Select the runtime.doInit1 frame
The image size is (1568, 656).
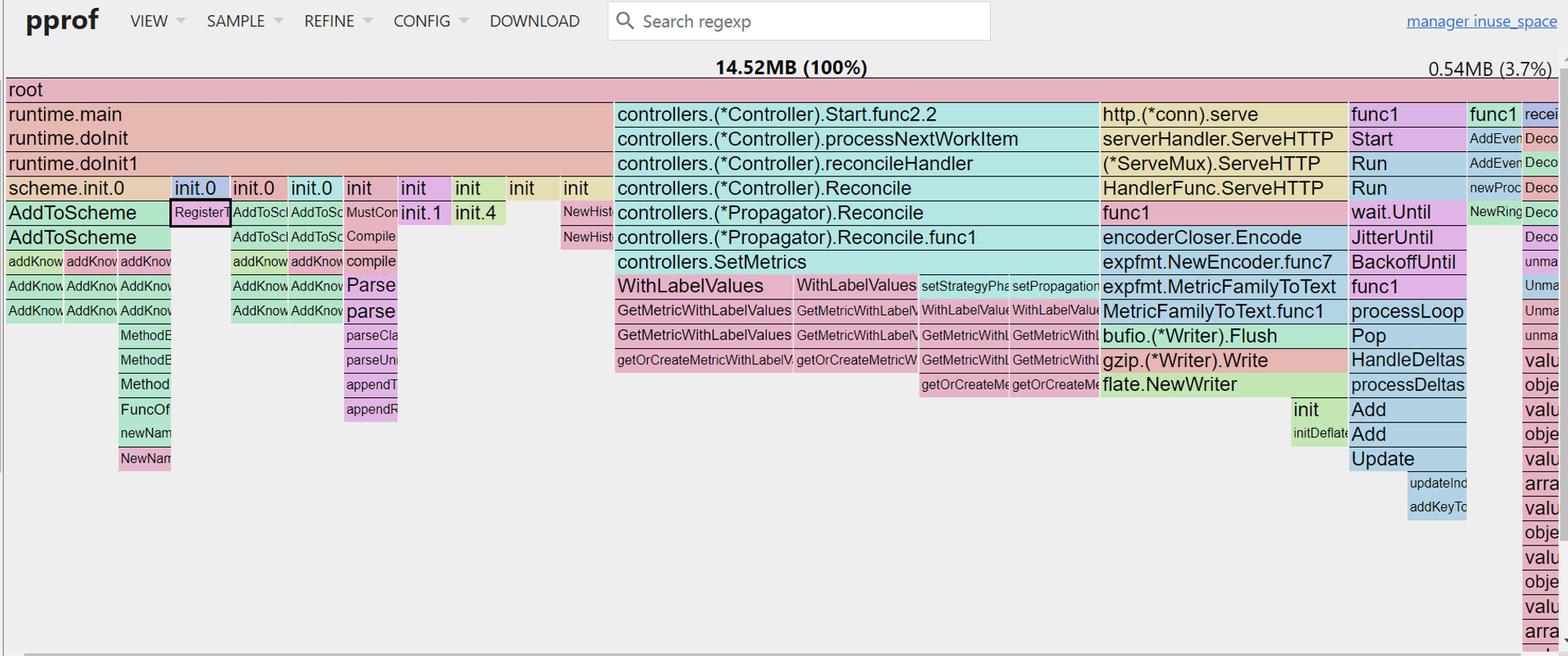click(x=310, y=164)
